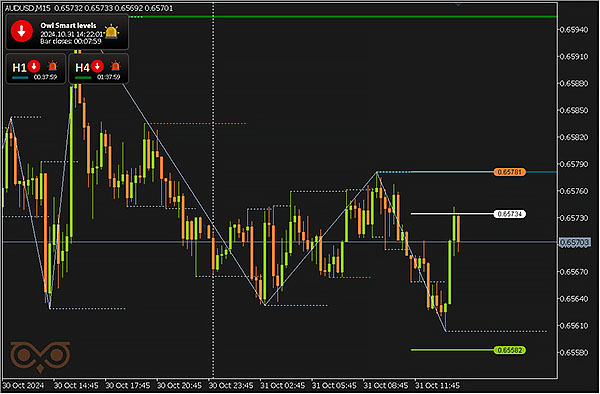Click 0.65760 on the price axis

point(574,191)
